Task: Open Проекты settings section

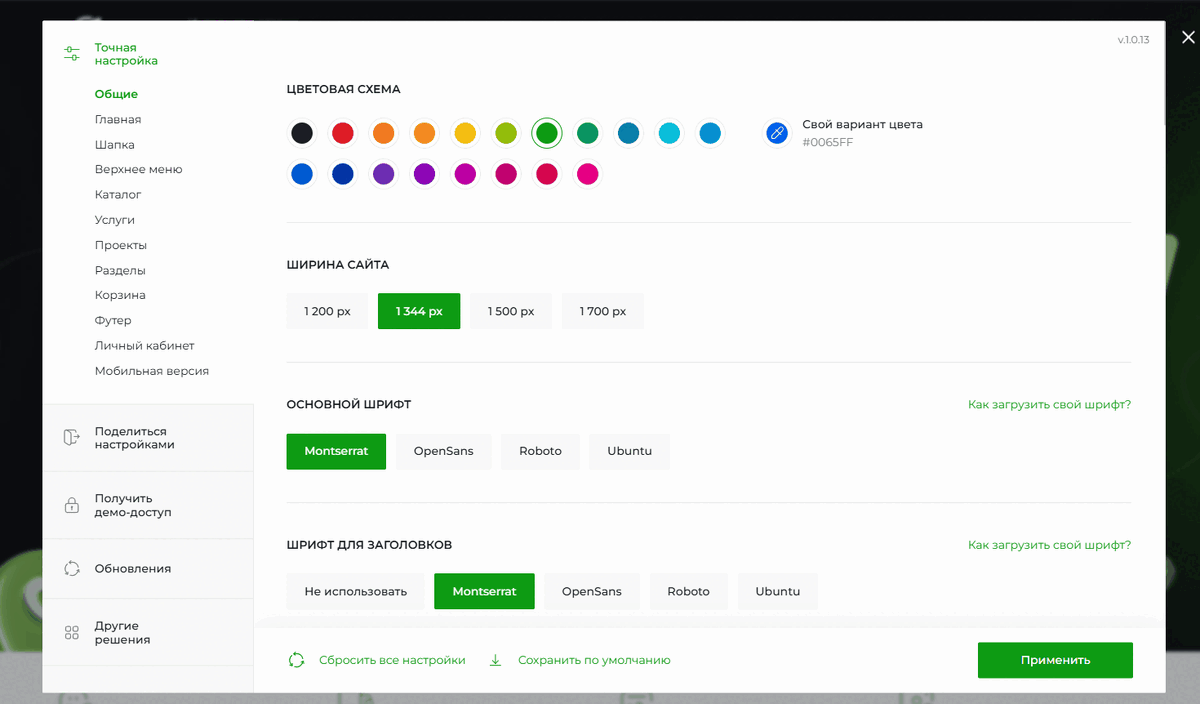Action: tap(121, 245)
